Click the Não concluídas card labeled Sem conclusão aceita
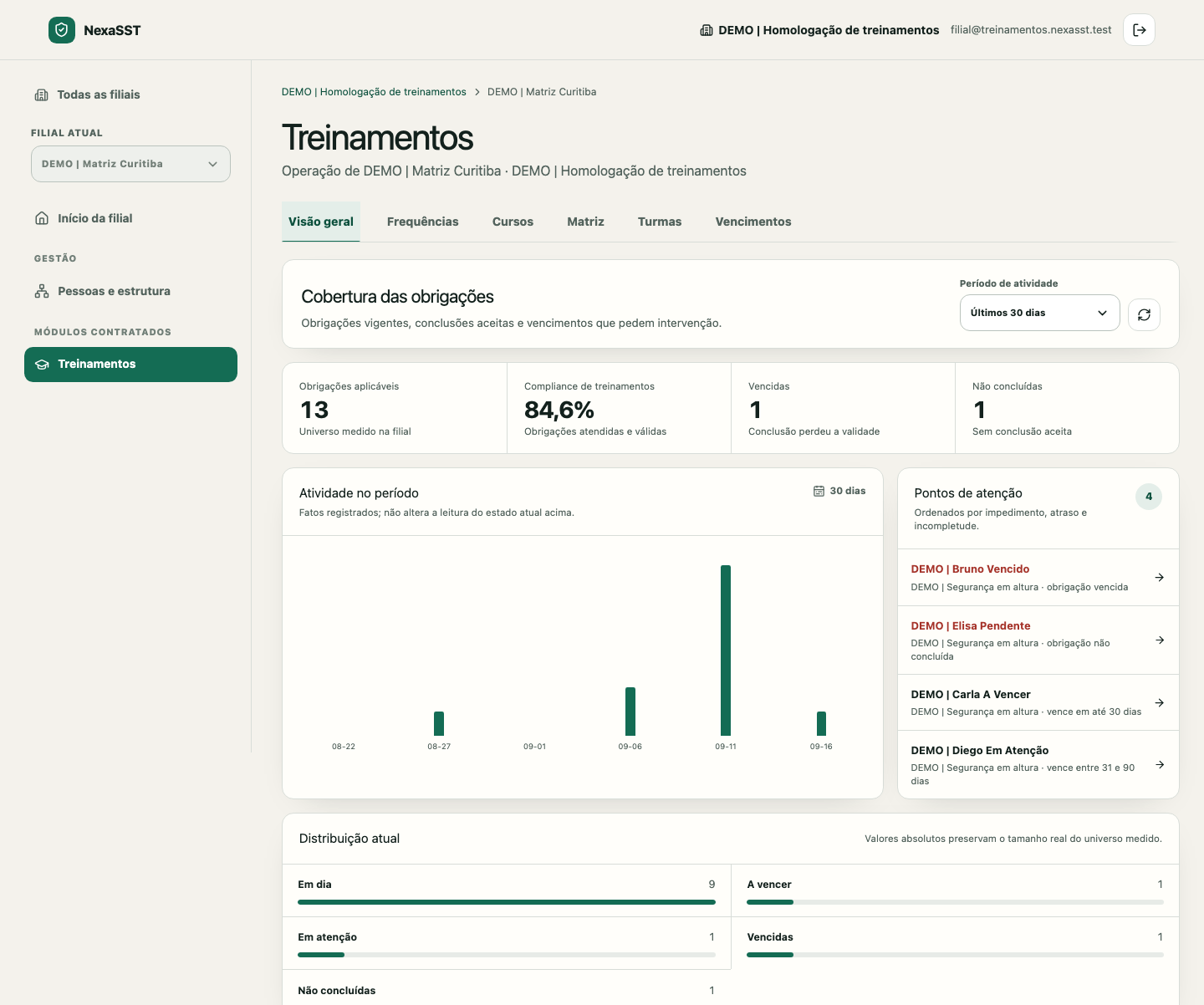The width and height of the screenshot is (1204, 1005). point(1067,408)
